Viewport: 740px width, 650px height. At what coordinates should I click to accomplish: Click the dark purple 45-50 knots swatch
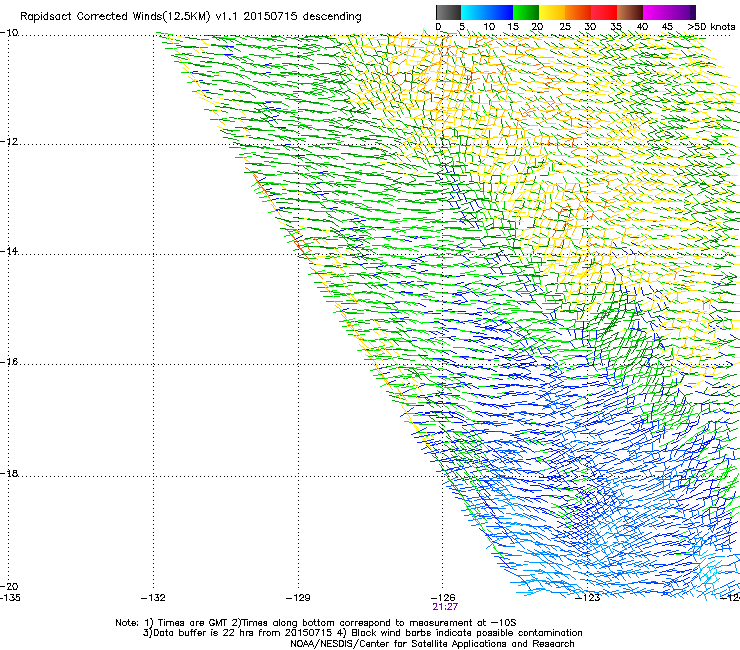(x=682, y=12)
